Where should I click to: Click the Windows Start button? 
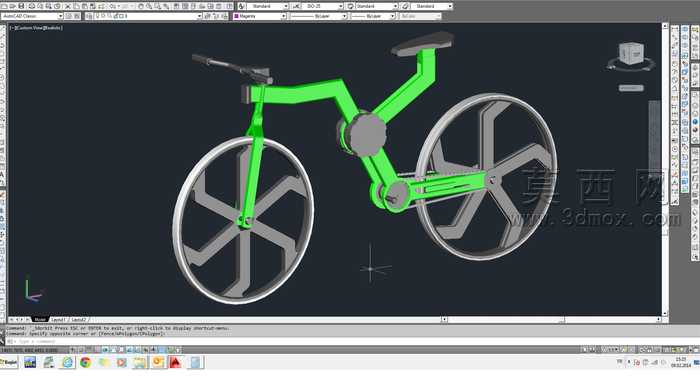8,362
